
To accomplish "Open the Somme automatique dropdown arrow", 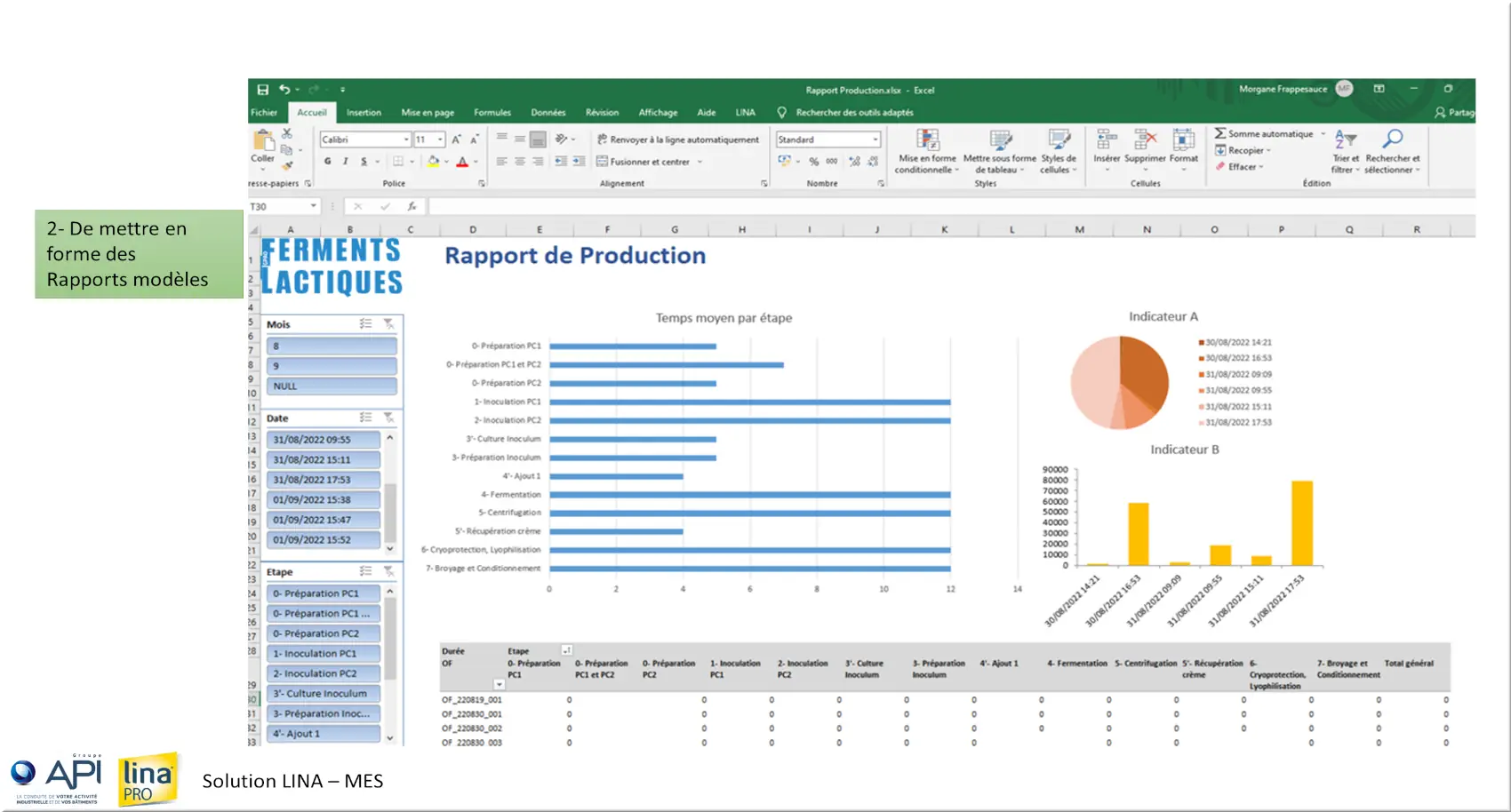I will point(1323,134).
